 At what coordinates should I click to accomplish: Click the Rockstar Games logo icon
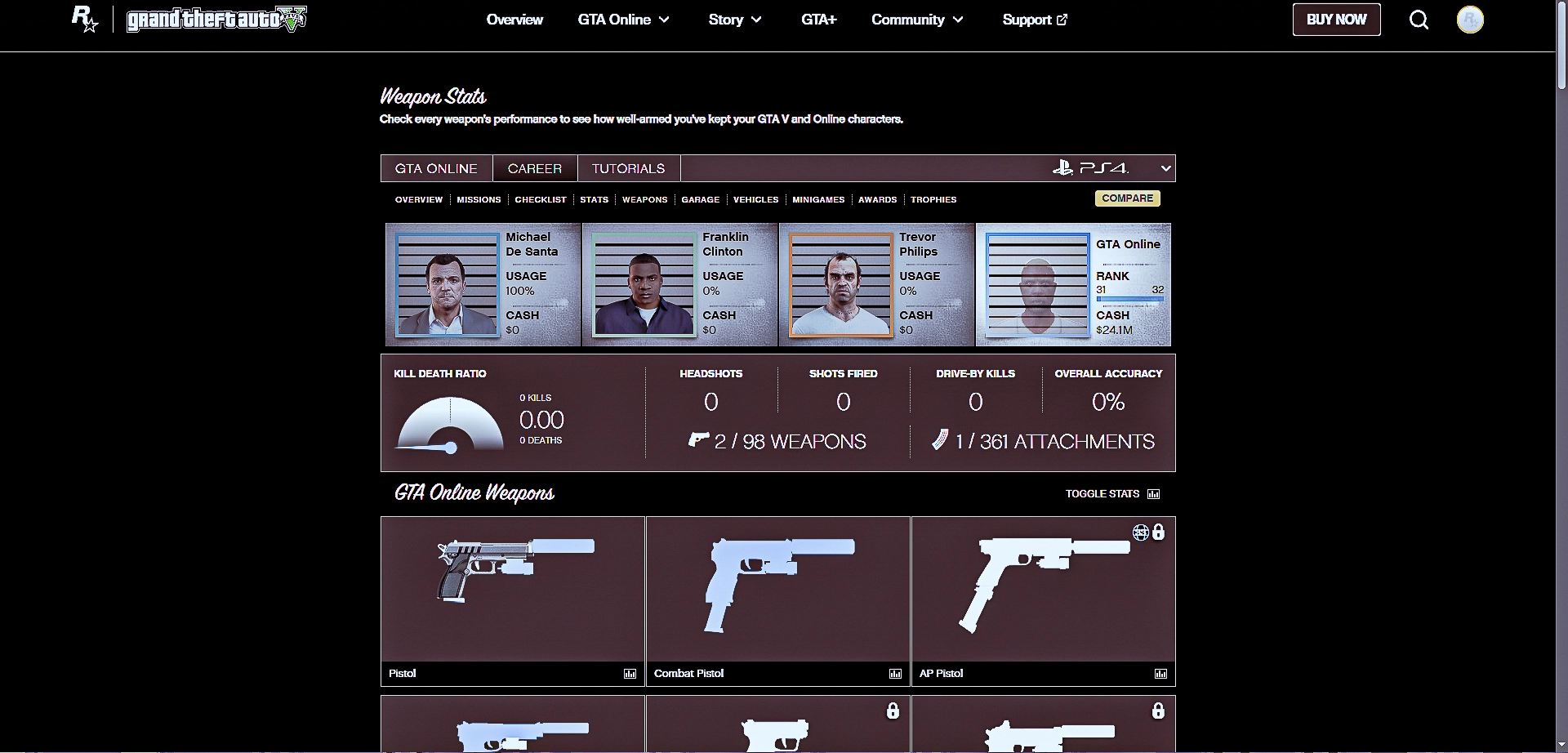85,19
